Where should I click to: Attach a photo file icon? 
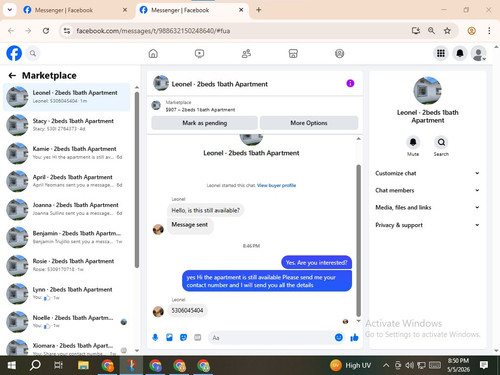(169, 338)
